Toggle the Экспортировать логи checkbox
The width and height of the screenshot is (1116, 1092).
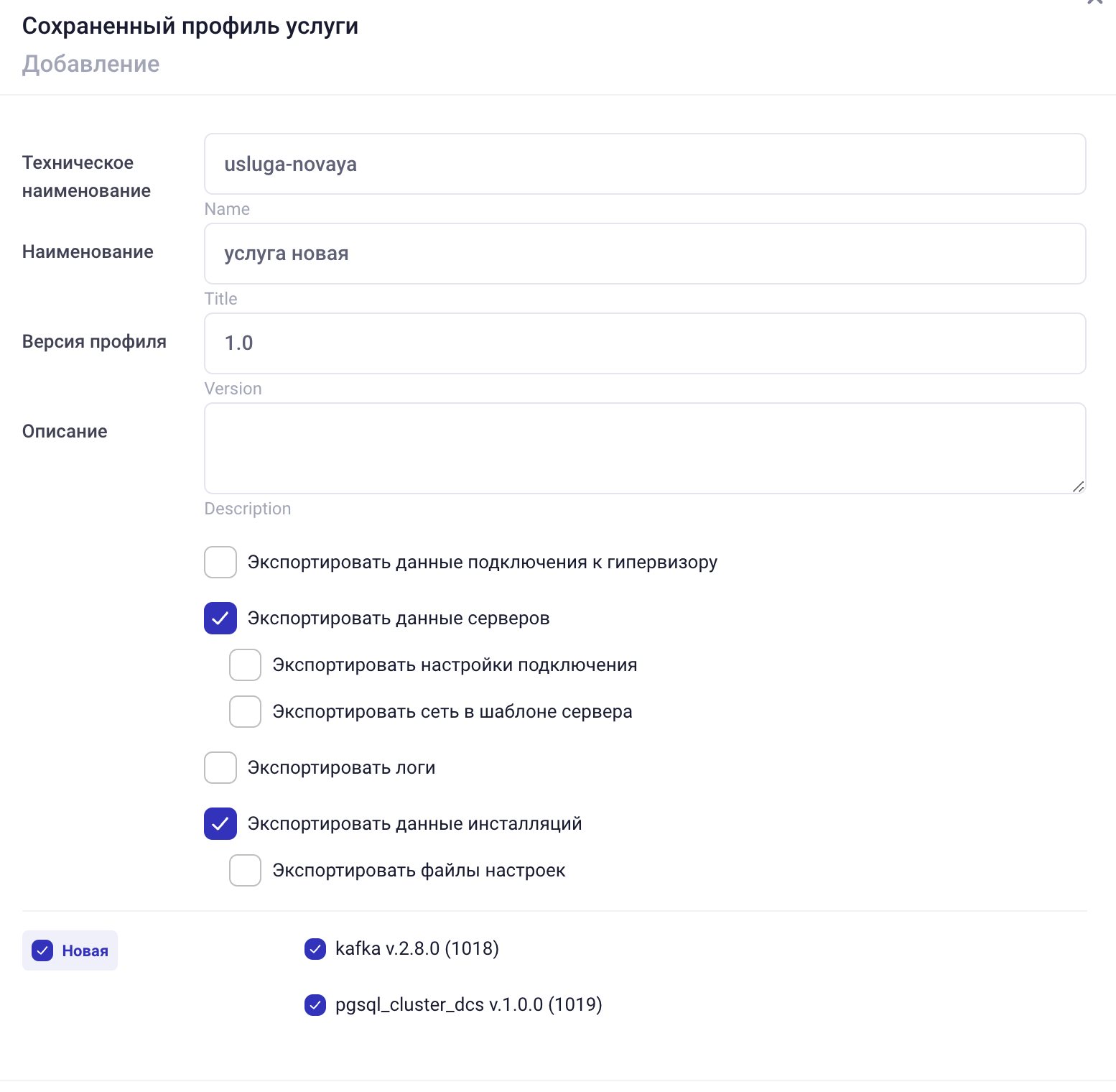220,768
